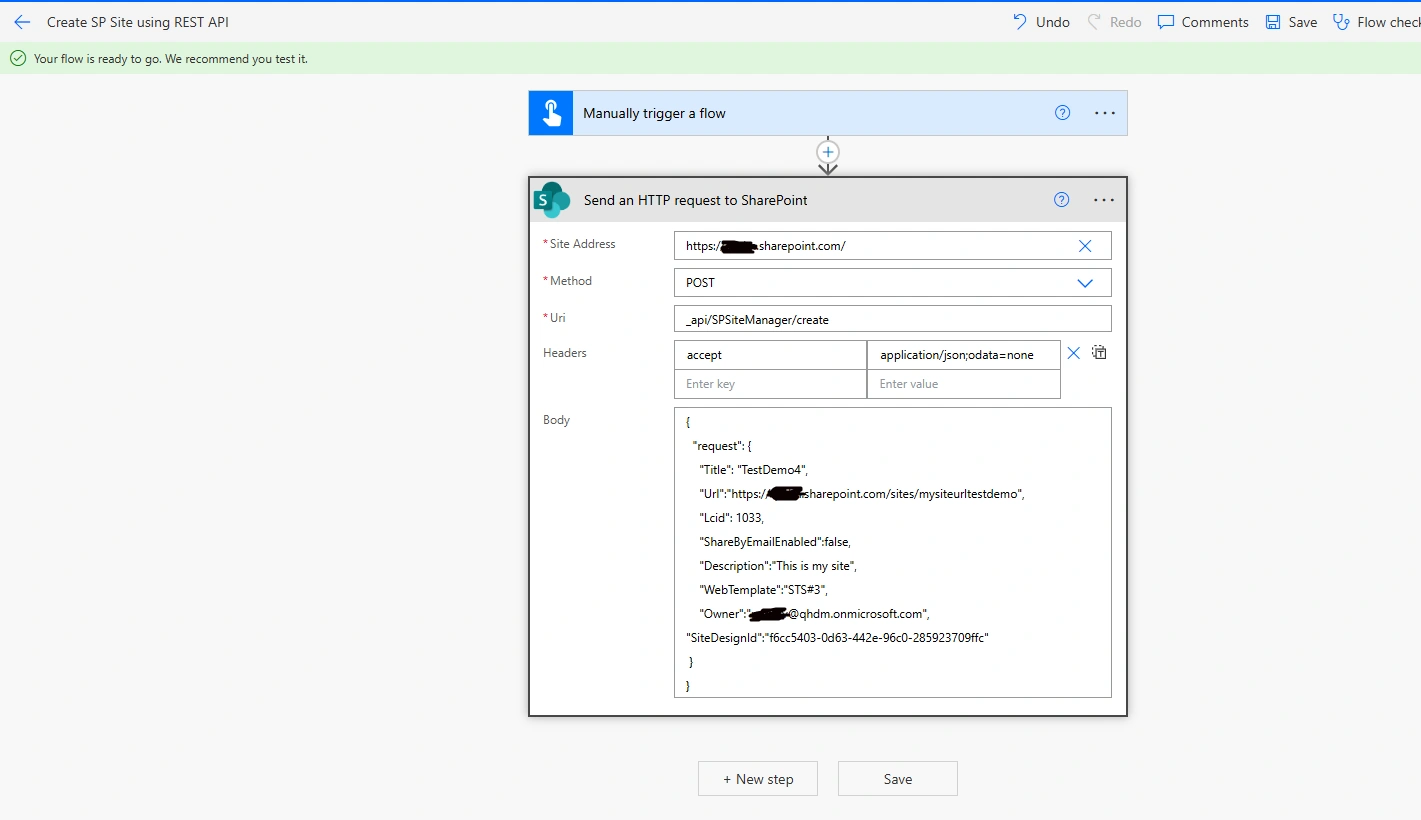Edit the Uri input field
The image size is (1421, 820).
(x=893, y=320)
